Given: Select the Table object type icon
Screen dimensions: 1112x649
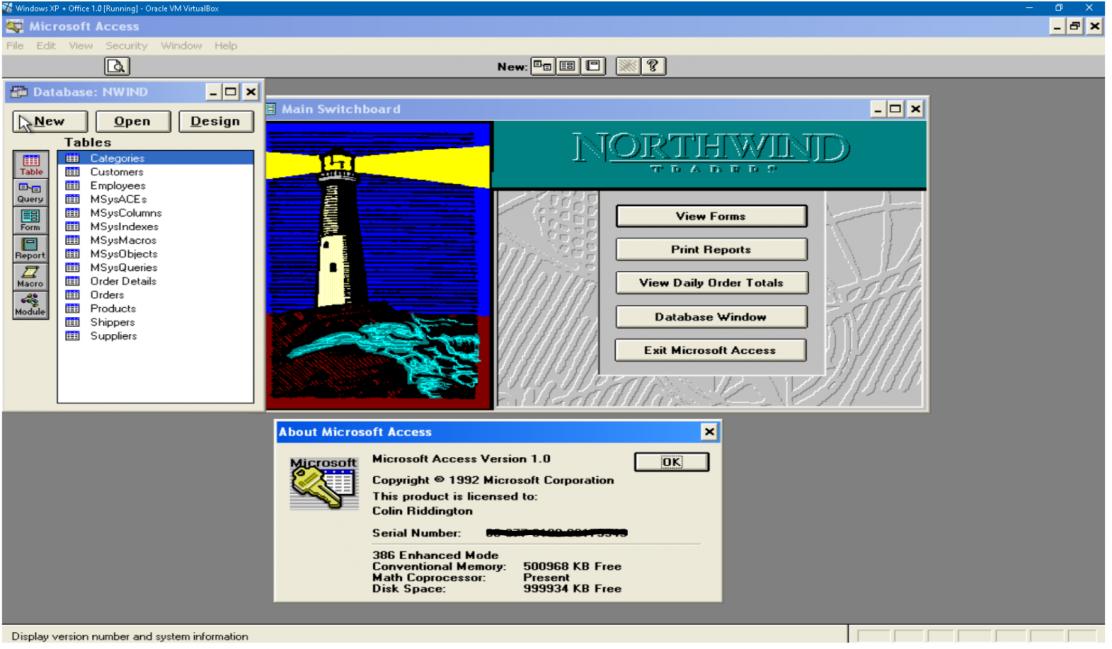Looking at the screenshot, I should [30, 164].
